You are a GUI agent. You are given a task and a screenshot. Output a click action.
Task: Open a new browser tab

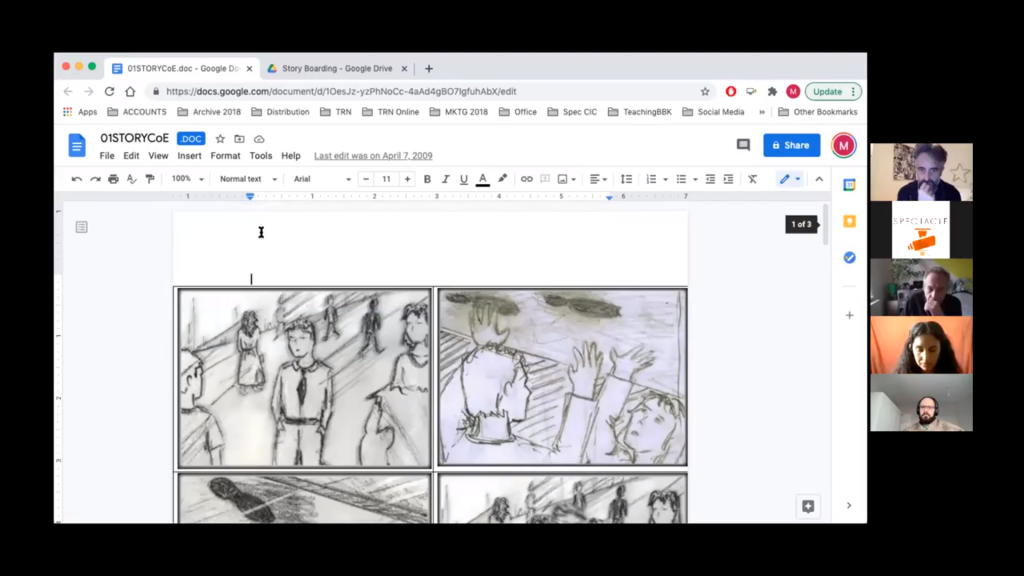click(428, 69)
